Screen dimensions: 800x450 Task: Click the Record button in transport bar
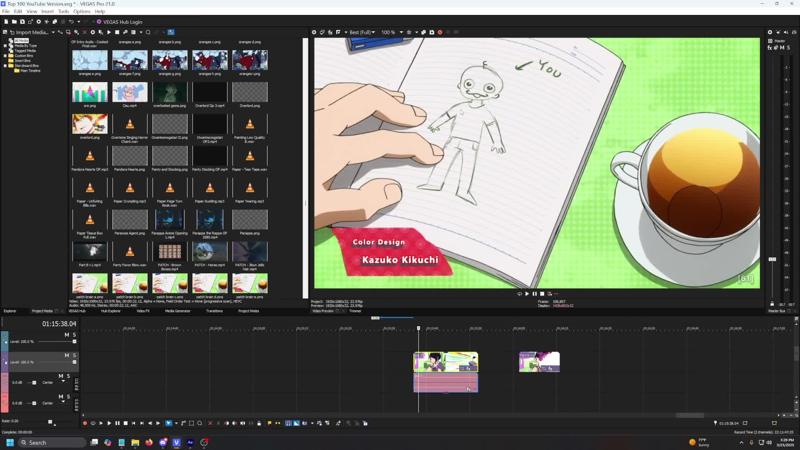coord(85,423)
